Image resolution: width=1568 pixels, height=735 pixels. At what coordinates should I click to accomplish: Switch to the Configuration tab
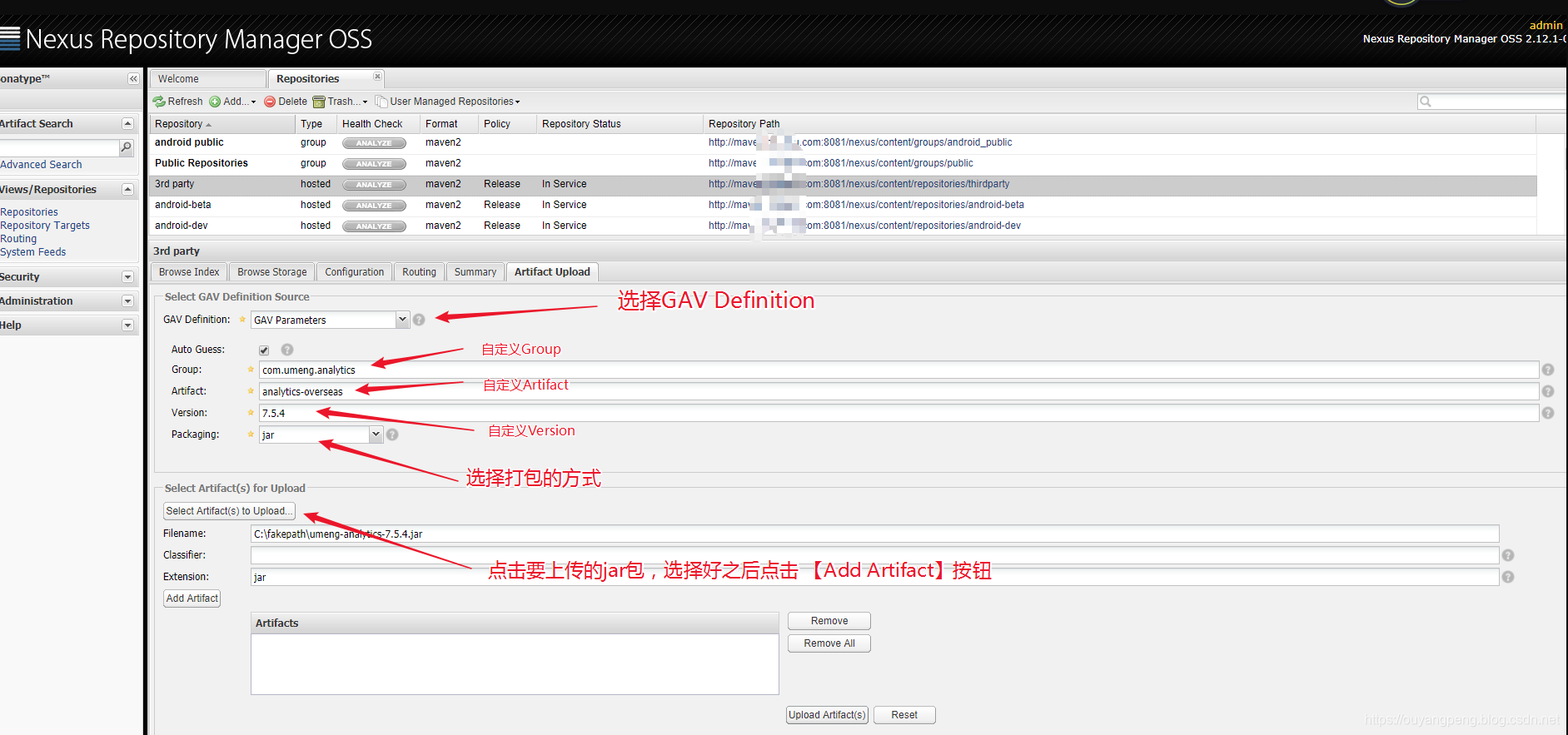[355, 272]
